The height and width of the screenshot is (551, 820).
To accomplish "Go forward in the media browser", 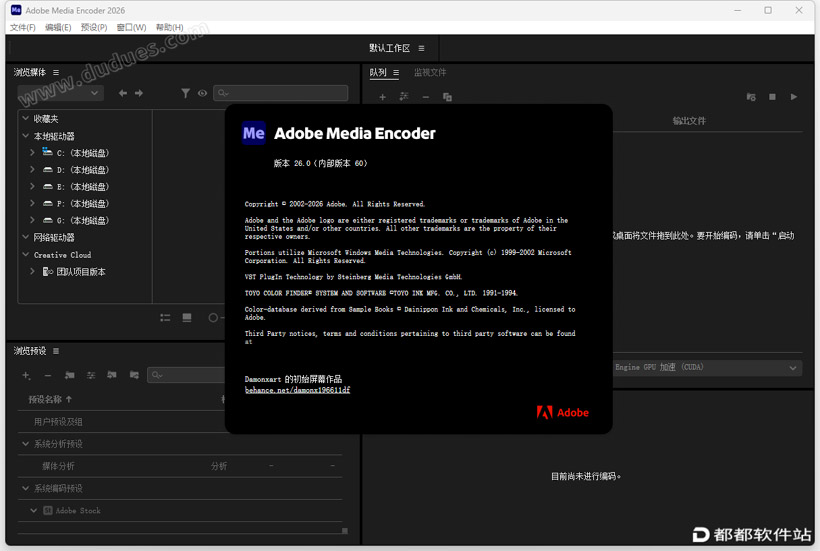I will pyautogui.click(x=139, y=93).
